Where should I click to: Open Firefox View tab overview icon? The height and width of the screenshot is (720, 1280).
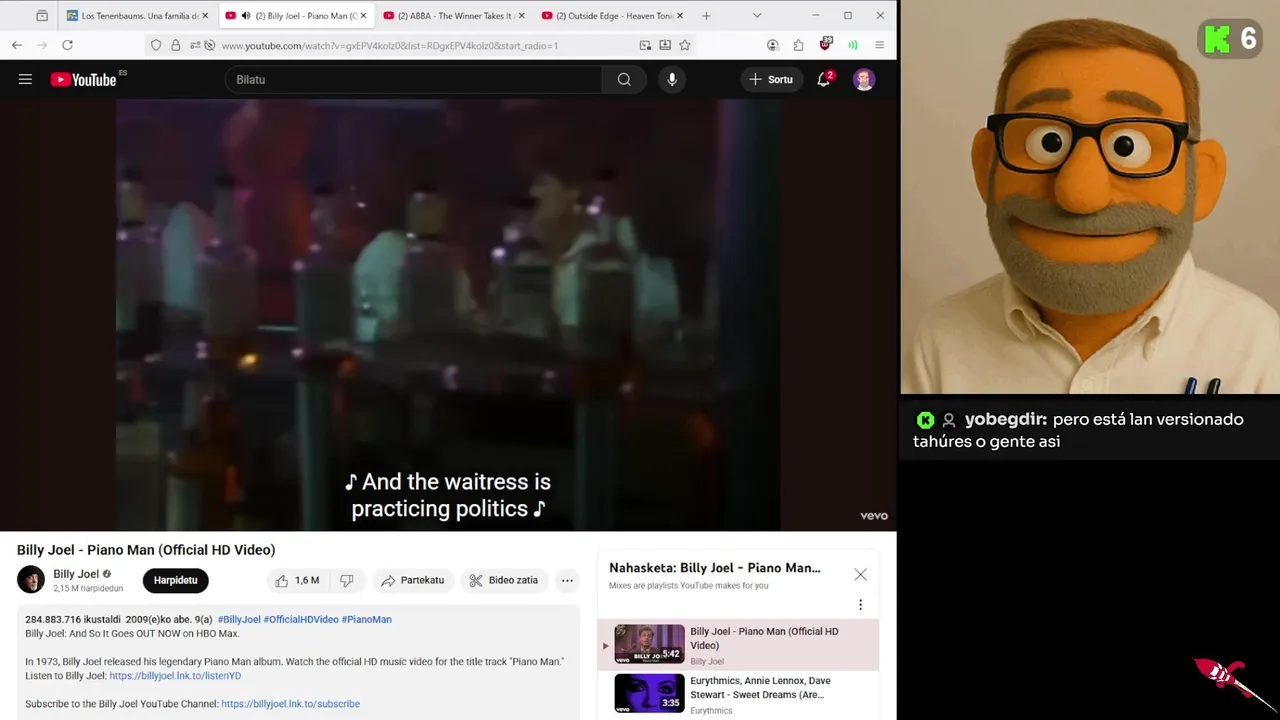(x=42, y=16)
